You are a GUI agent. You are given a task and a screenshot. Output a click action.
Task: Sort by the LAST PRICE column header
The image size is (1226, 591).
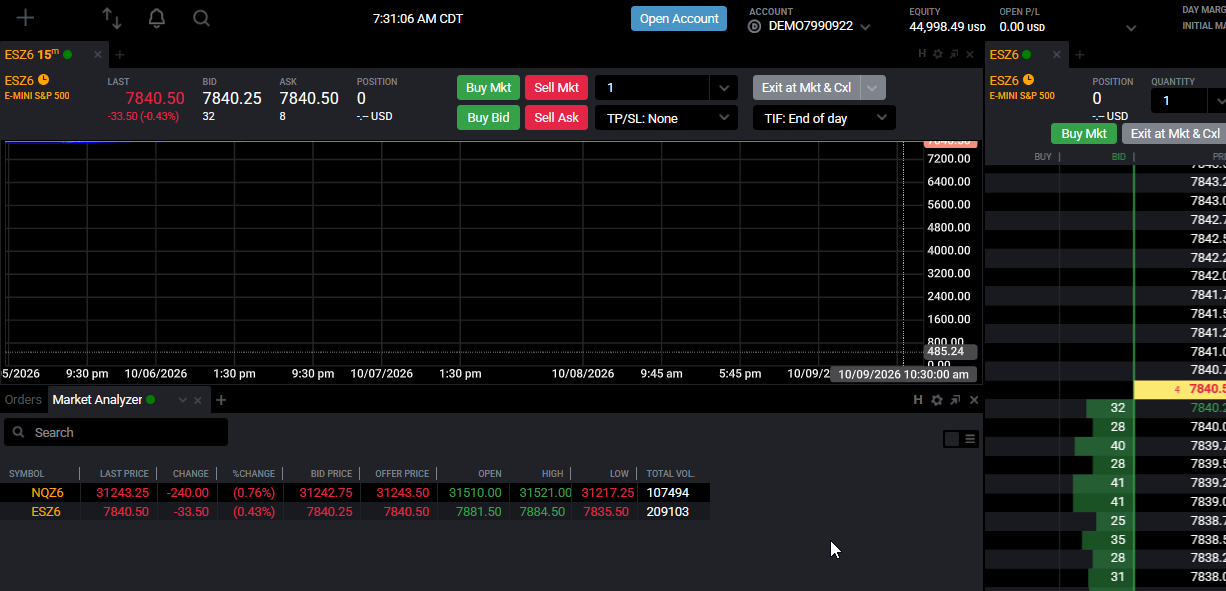124,474
